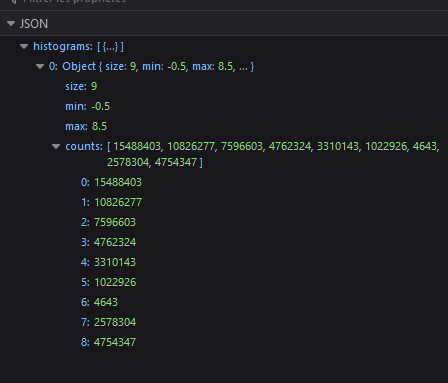The image size is (448, 383).
Task: Click the histograms property name
Action: pos(63,46)
